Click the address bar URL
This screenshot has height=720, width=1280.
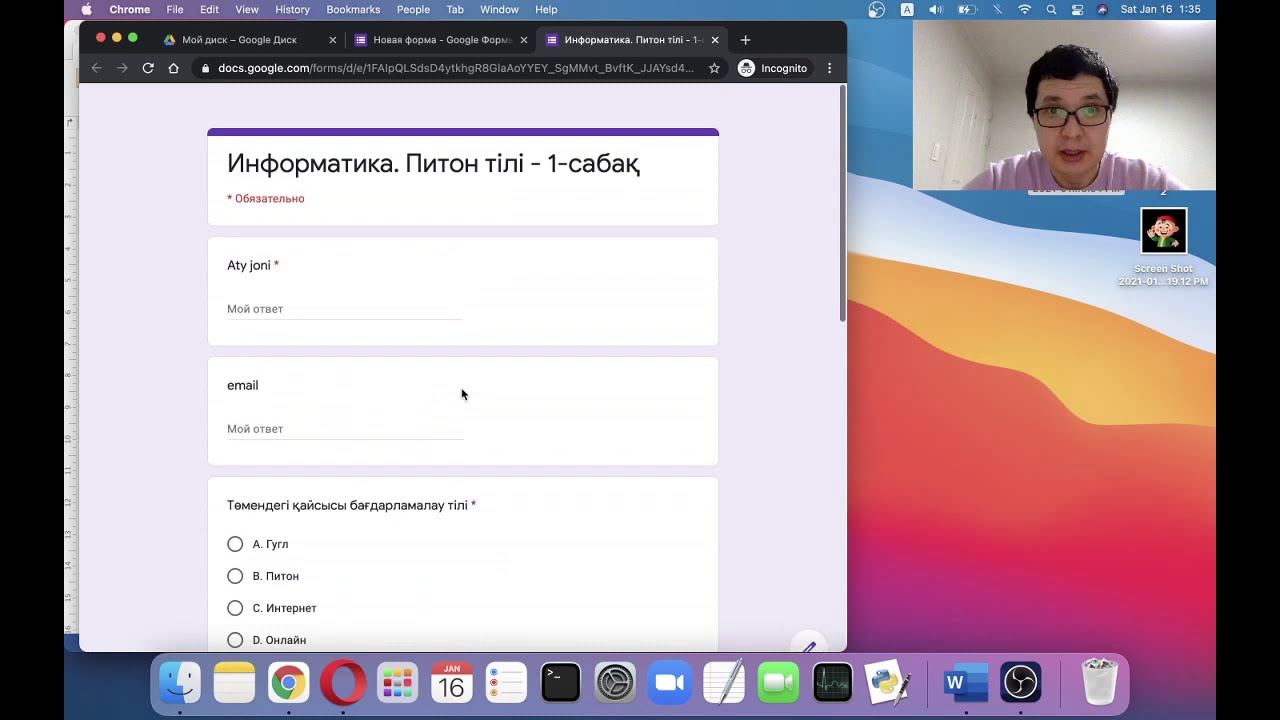[x=455, y=68]
